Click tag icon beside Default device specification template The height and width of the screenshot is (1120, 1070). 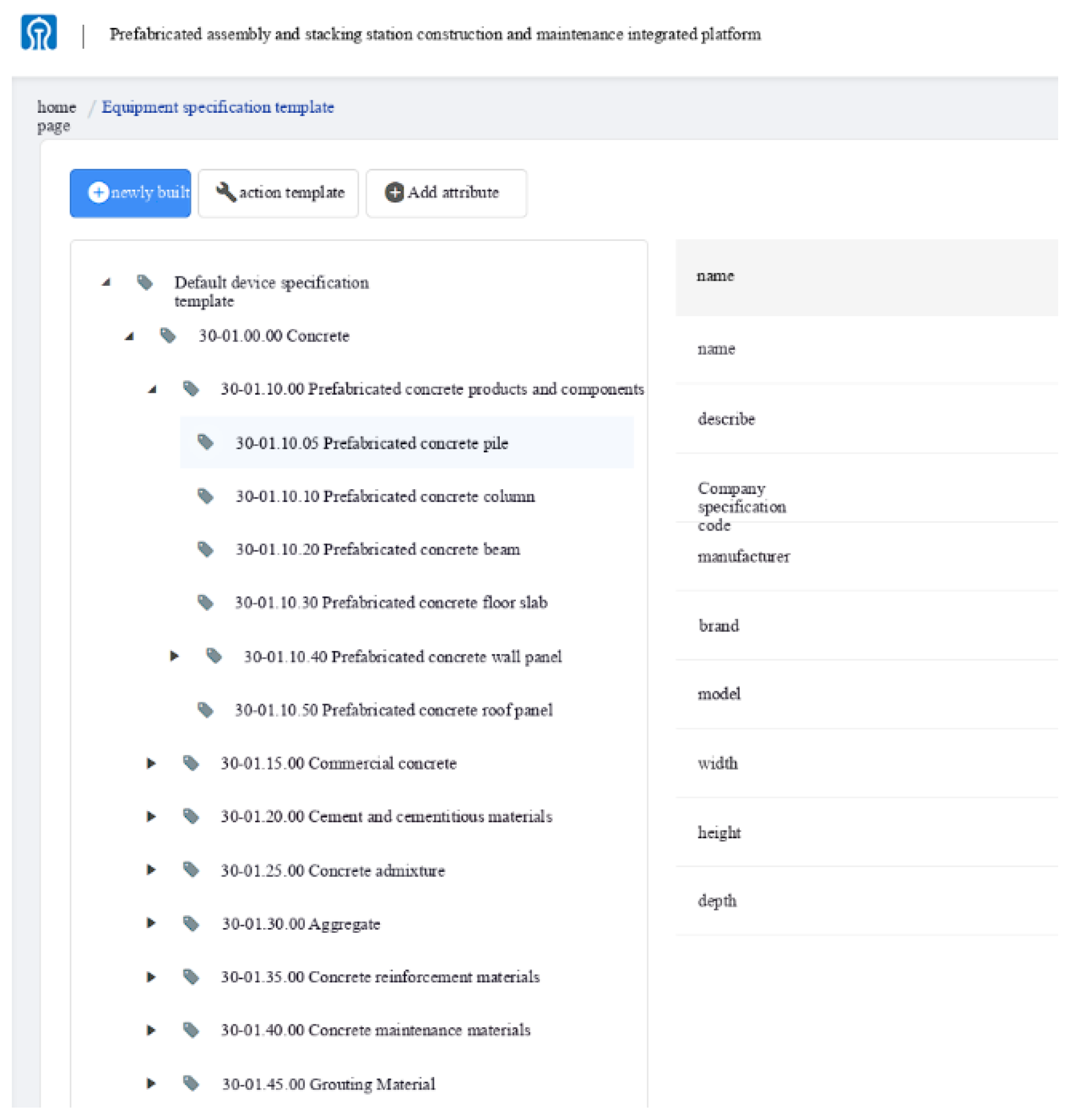click(145, 282)
